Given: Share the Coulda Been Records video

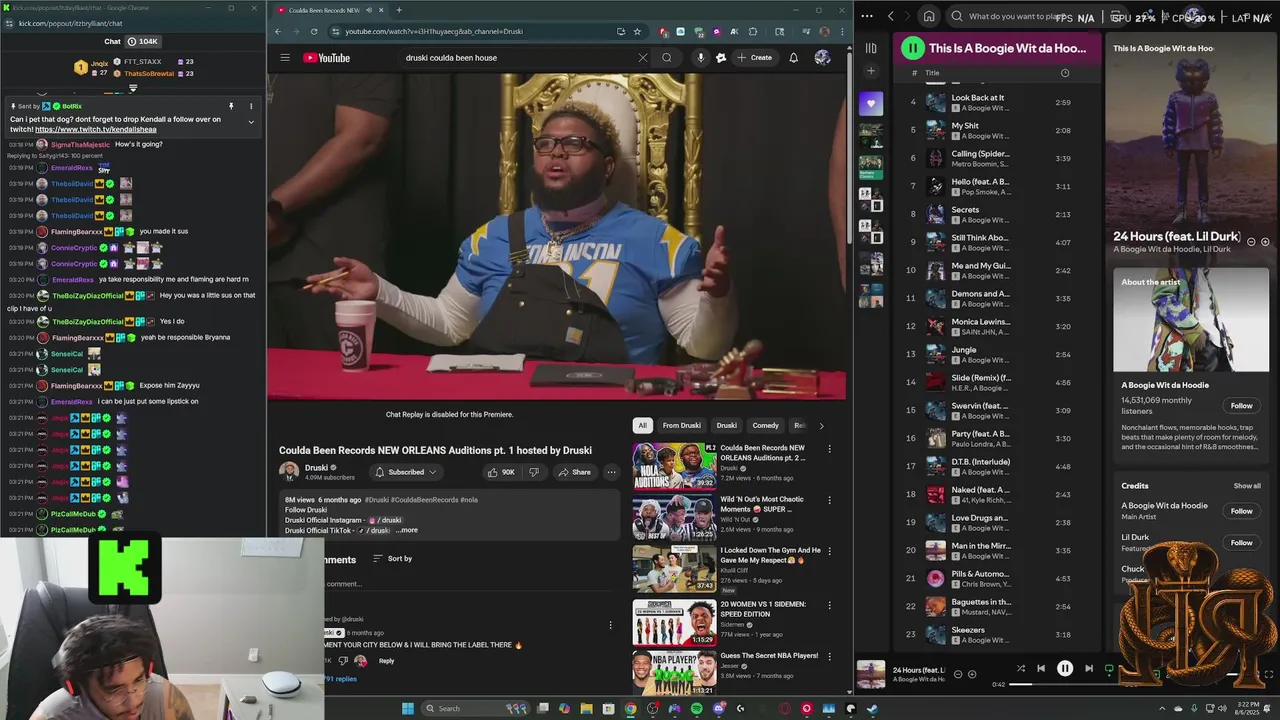Looking at the screenshot, I should pos(575,472).
